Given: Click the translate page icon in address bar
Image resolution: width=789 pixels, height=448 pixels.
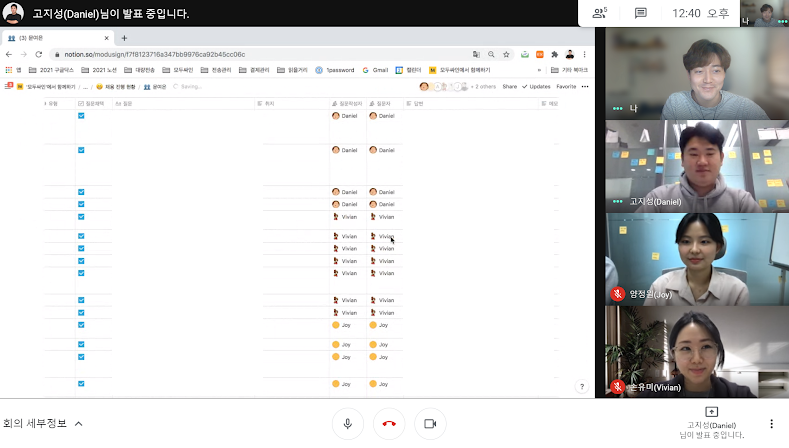Looking at the screenshot, I should (476, 54).
